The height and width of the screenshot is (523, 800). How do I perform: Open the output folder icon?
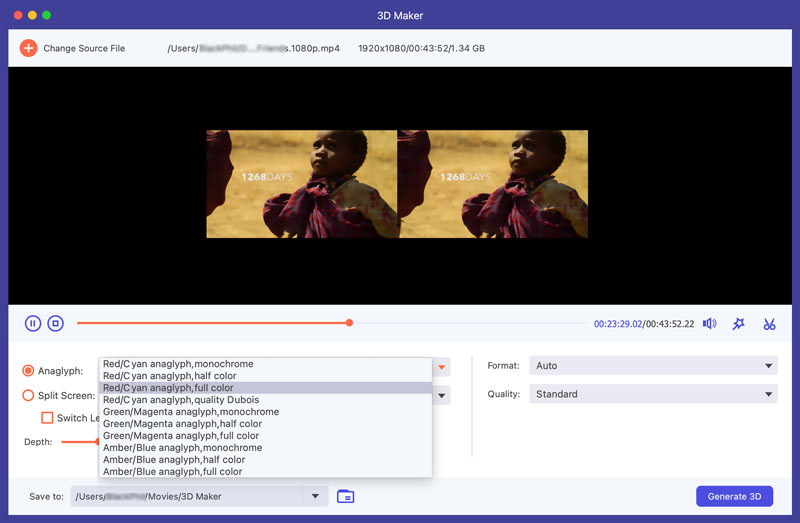point(345,496)
